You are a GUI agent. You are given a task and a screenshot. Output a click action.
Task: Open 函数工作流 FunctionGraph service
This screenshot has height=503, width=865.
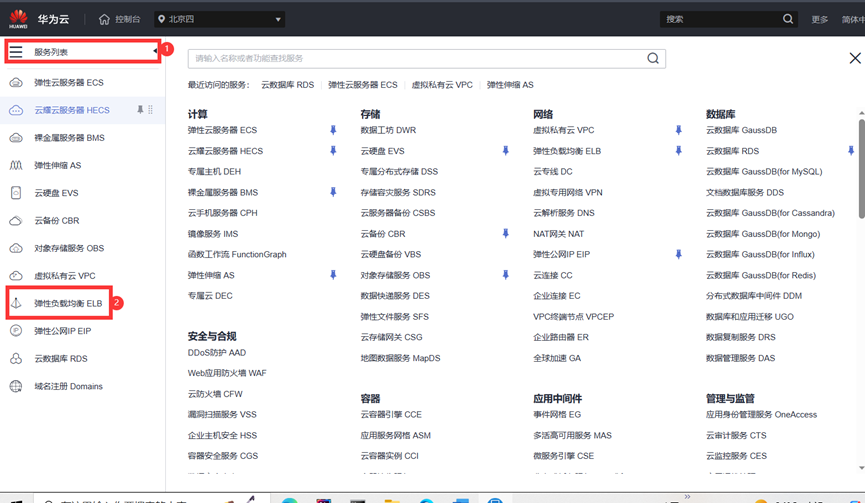coord(237,254)
